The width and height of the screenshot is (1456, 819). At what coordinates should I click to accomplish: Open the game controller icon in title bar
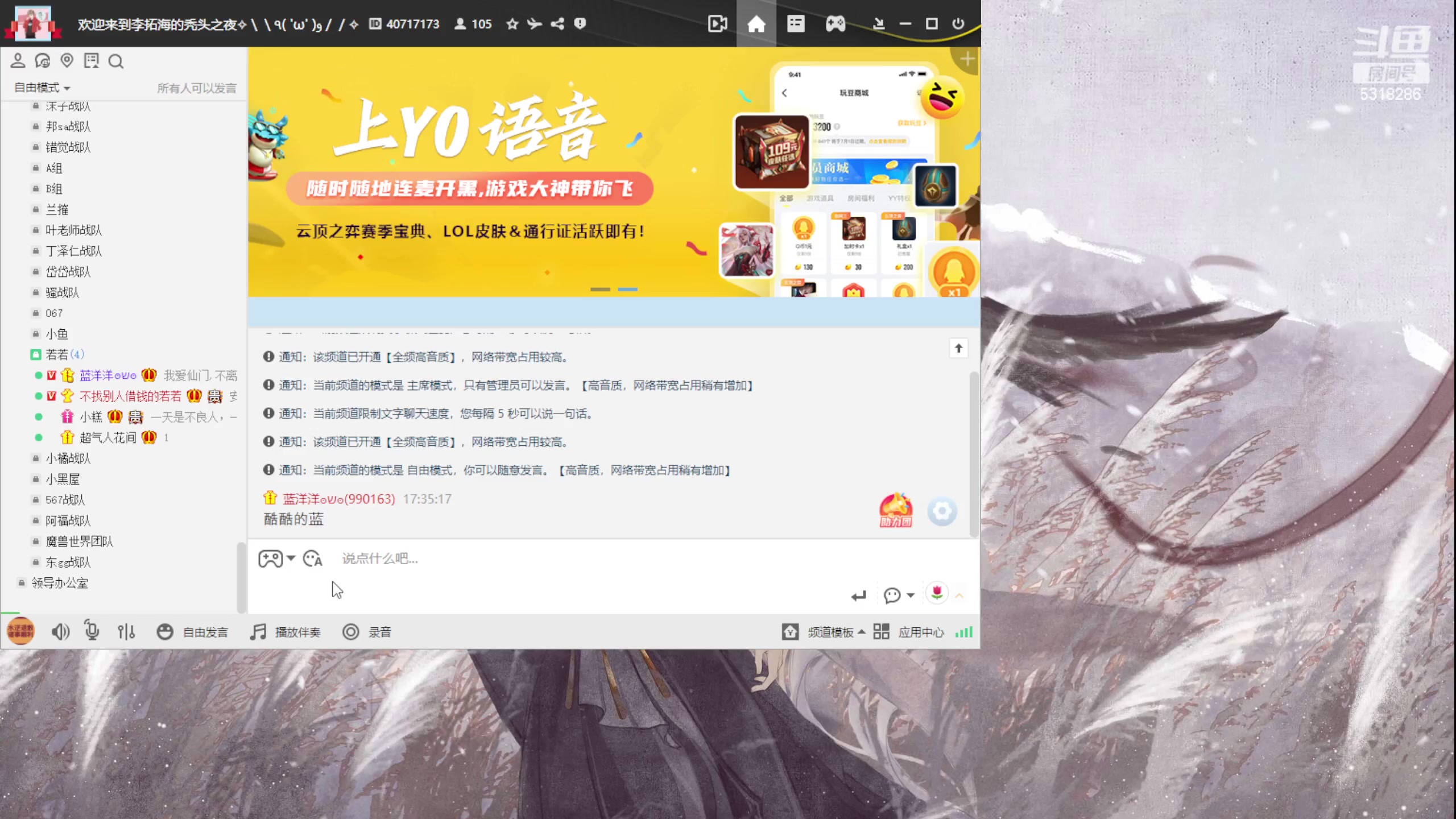point(835,24)
